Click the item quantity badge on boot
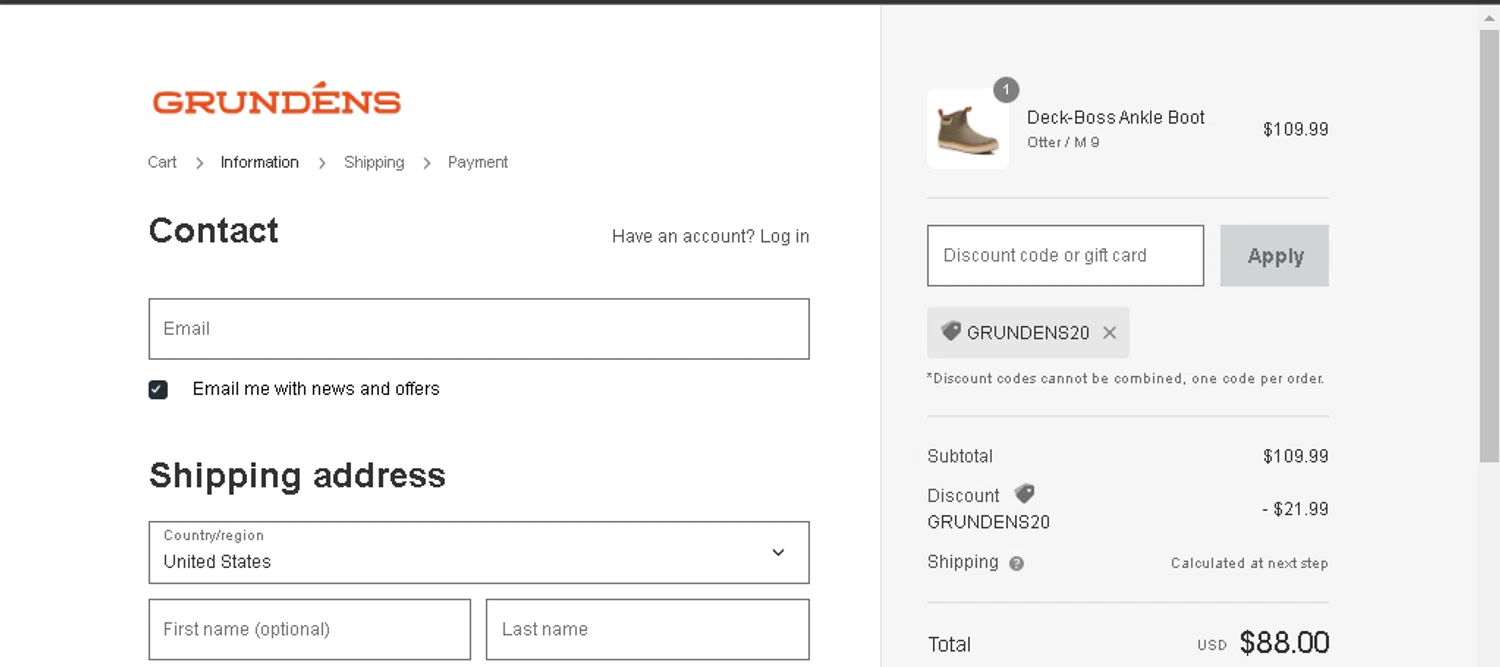Image resolution: width=1500 pixels, height=667 pixels. pyautogui.click(x=1006, y=90)
